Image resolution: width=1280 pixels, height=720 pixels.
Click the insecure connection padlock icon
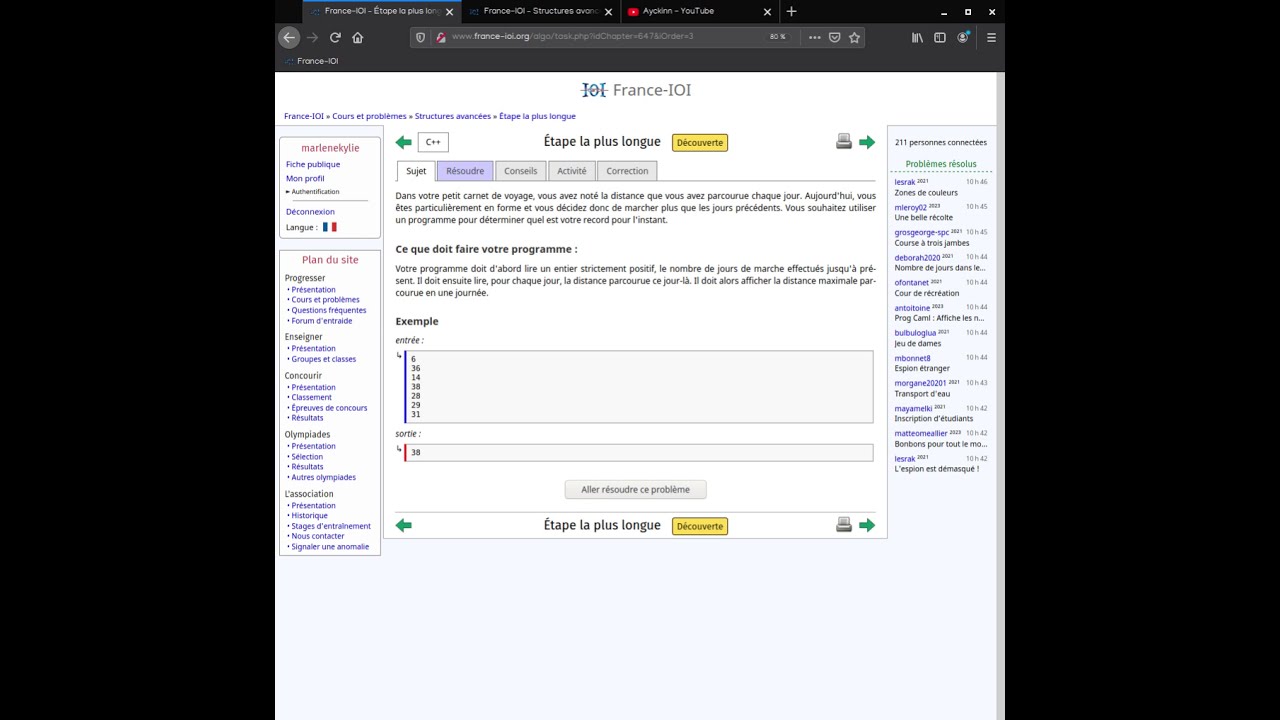[441, 37]
